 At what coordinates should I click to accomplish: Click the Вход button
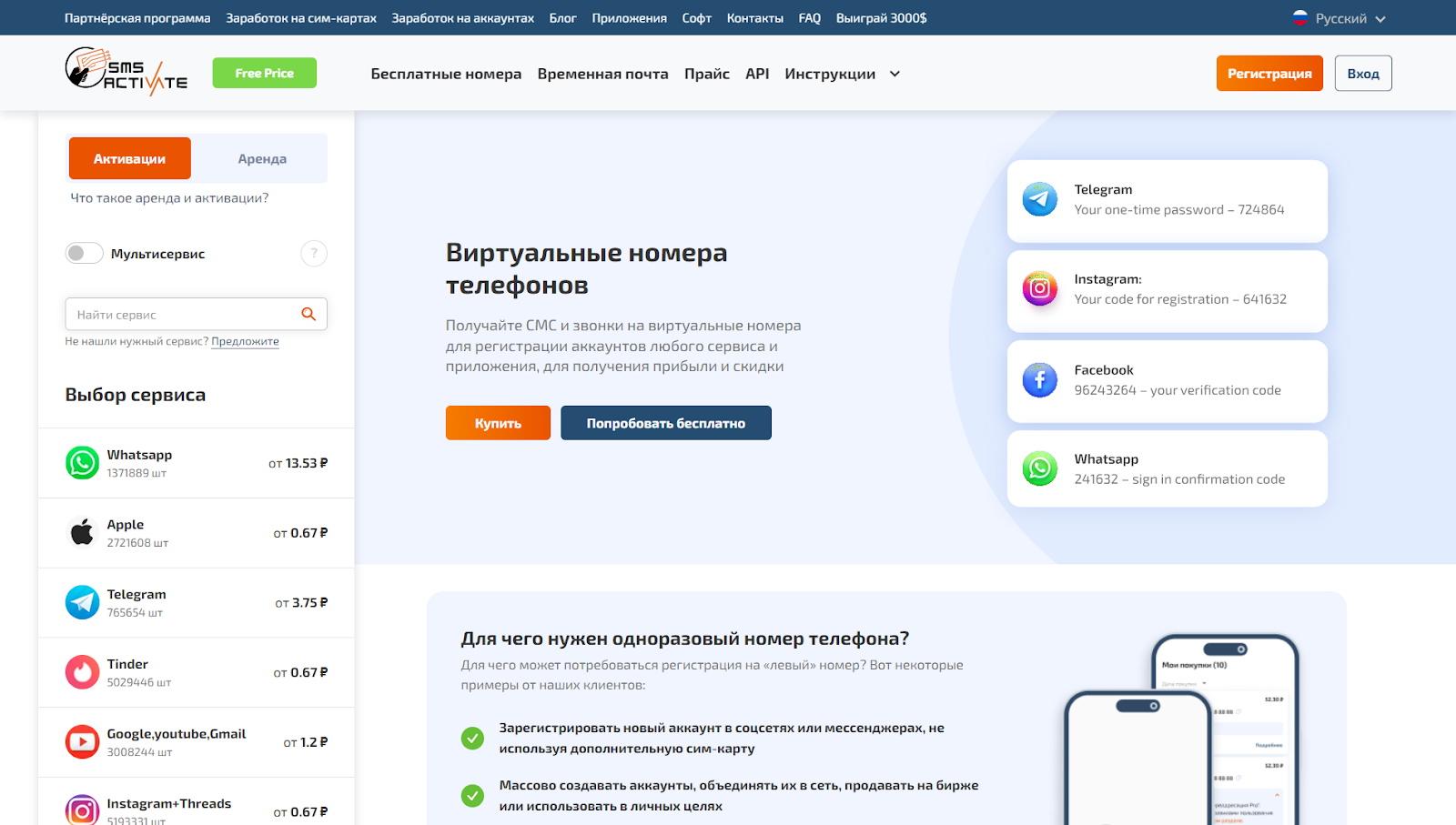pos(1363,74)
